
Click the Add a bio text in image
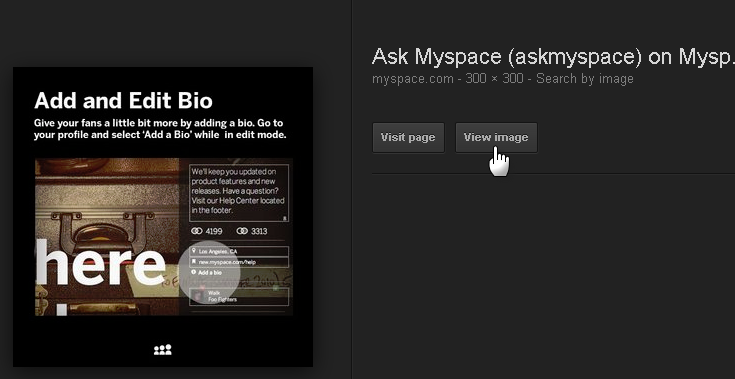coord(210,272)
